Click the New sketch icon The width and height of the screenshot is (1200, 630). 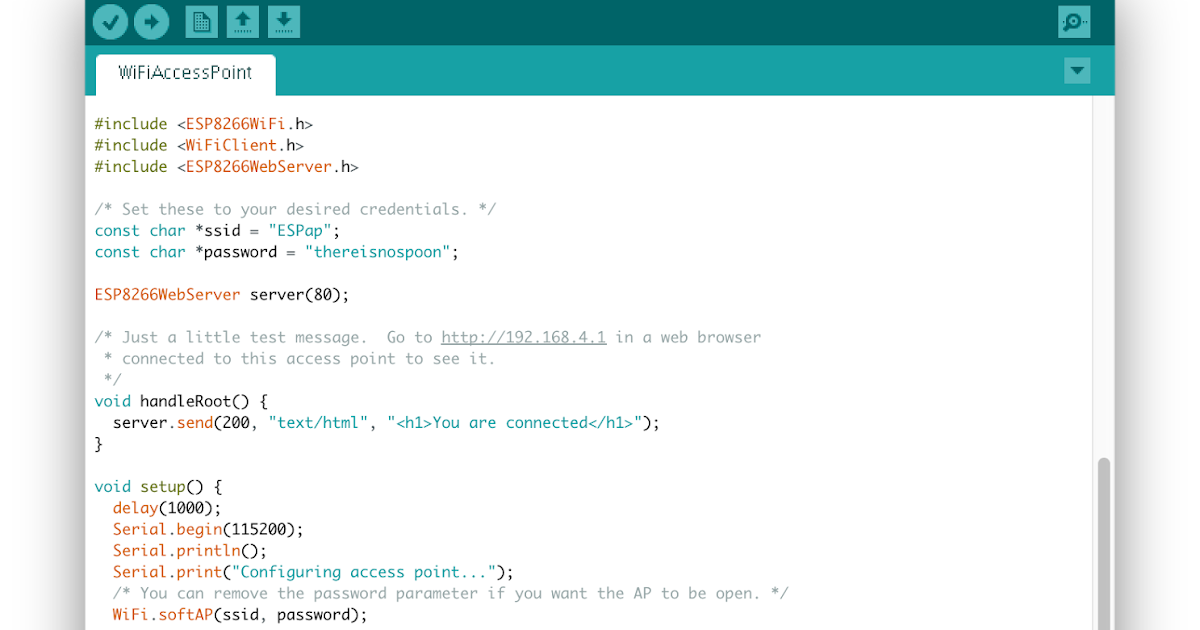click(201, 21)
